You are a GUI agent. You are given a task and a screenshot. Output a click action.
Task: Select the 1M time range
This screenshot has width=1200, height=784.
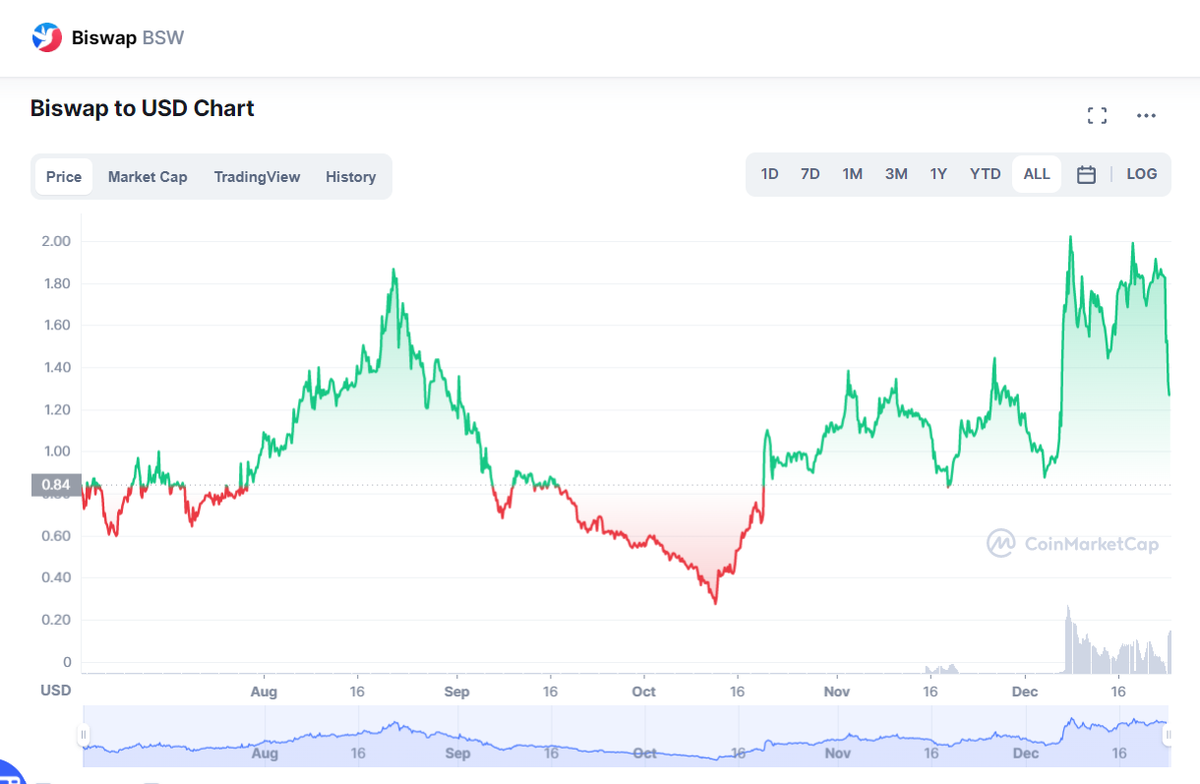(852, 174)
